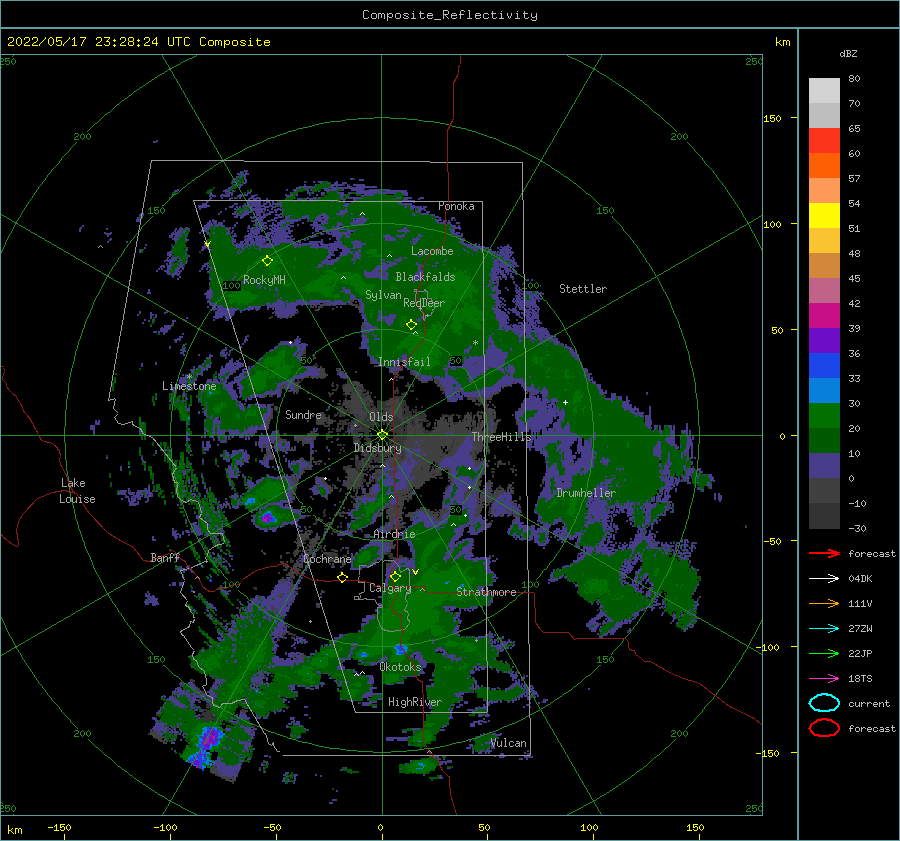900x841 pixels.
Task: Click the cyan current ellipse legend icon
Action: pyautogui.click(x=824, y=703)
